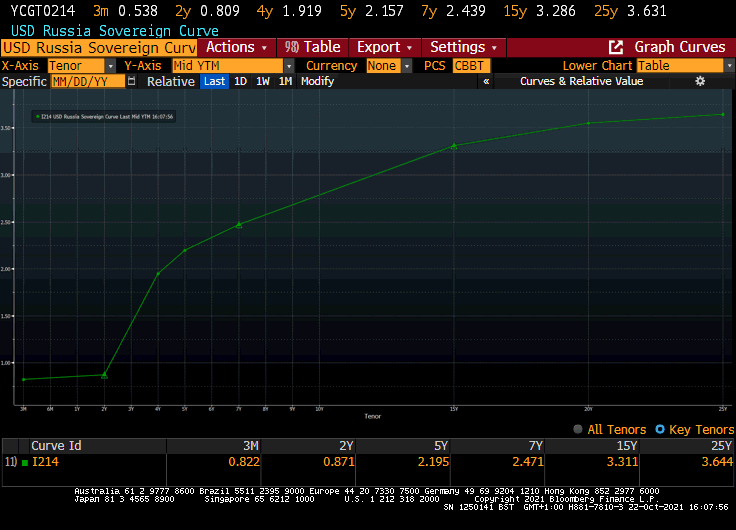Open the Graph Curves pop-out icon

615,47
